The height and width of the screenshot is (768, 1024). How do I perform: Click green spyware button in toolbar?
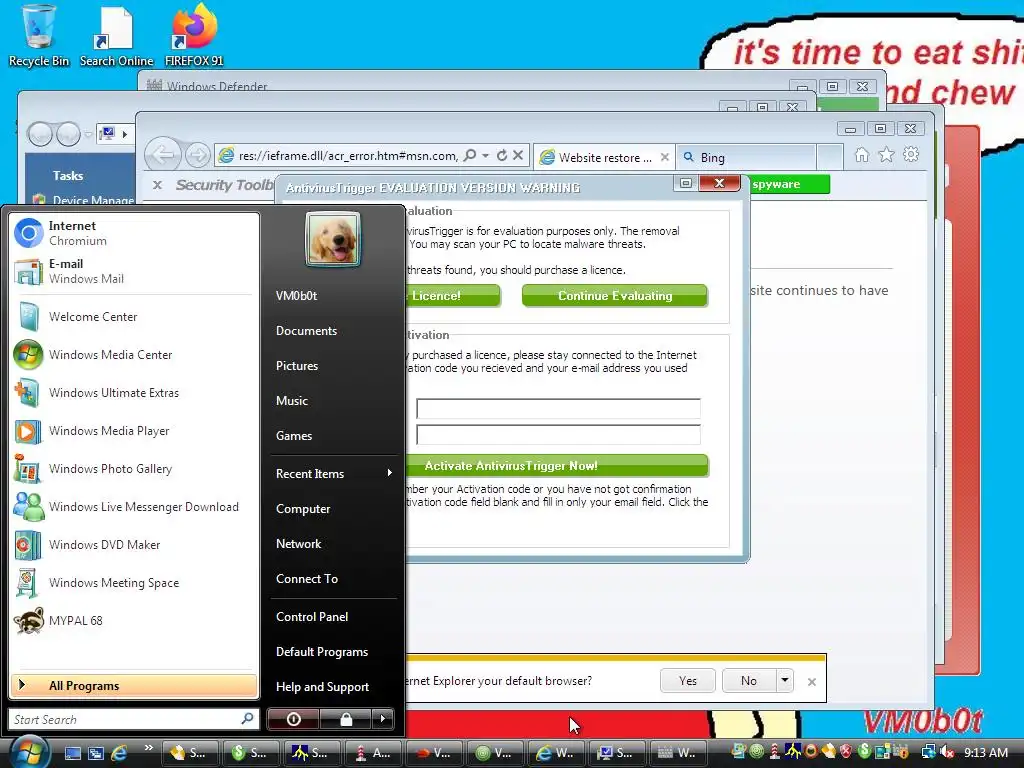(x=790, y=184)
